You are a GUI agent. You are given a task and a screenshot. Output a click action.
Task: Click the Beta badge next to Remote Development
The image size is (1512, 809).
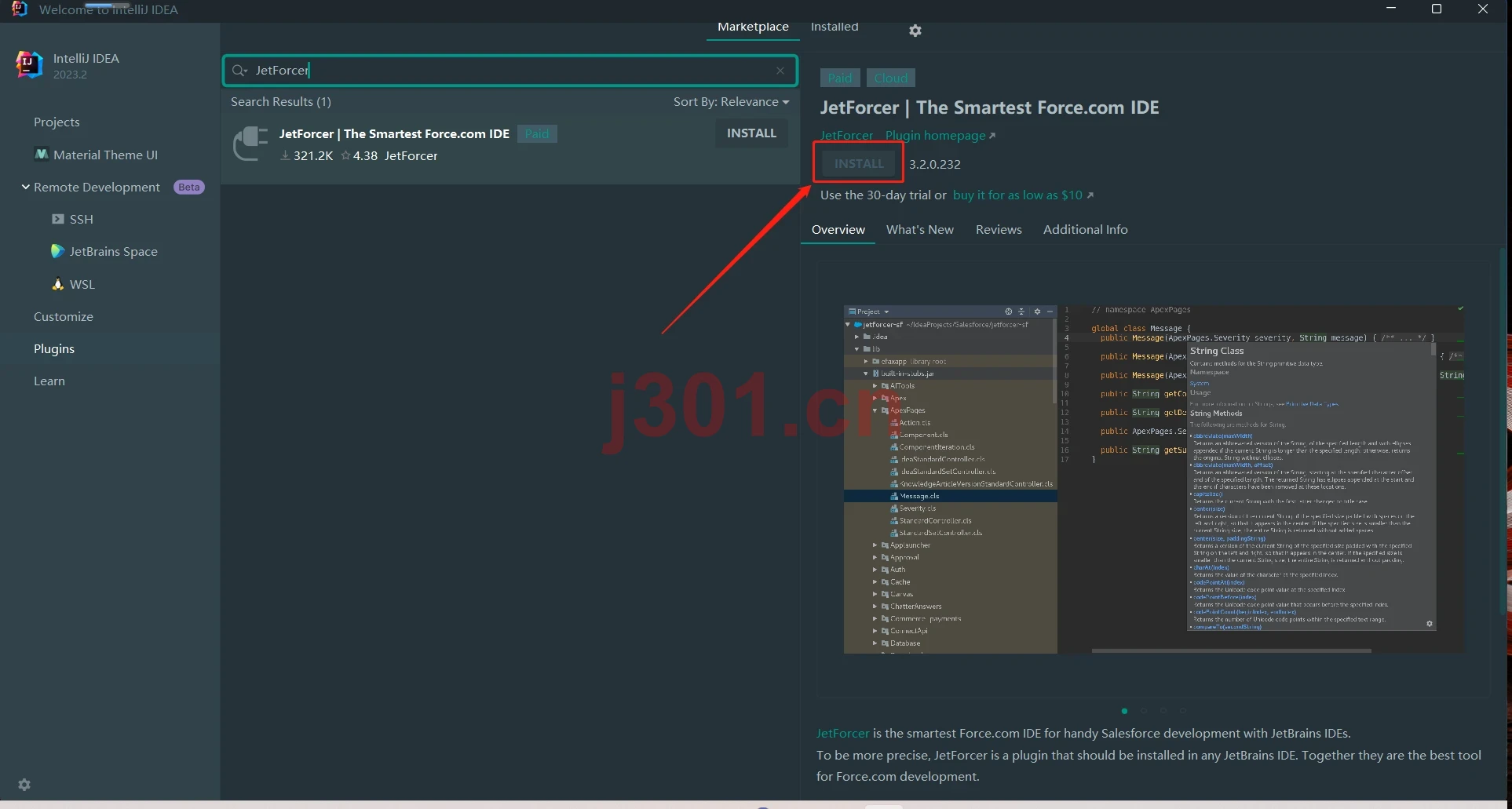click(x=188, y=188)
